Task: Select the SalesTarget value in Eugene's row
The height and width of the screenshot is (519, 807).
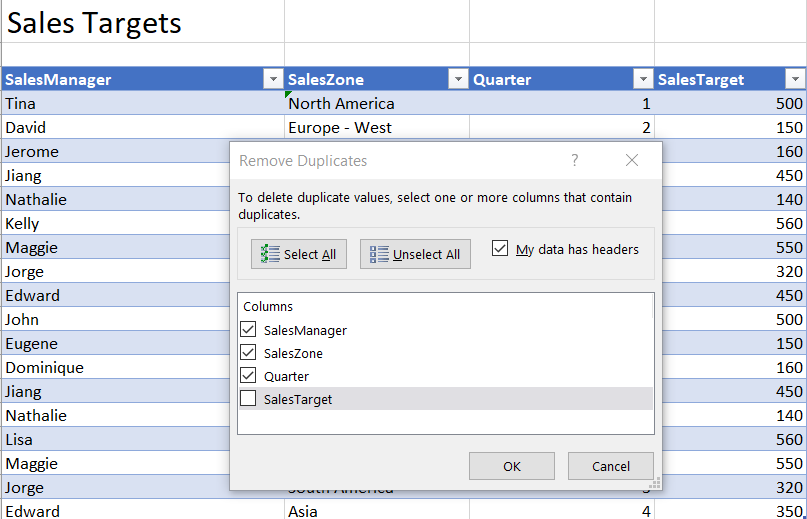Action: coord(734,343)
